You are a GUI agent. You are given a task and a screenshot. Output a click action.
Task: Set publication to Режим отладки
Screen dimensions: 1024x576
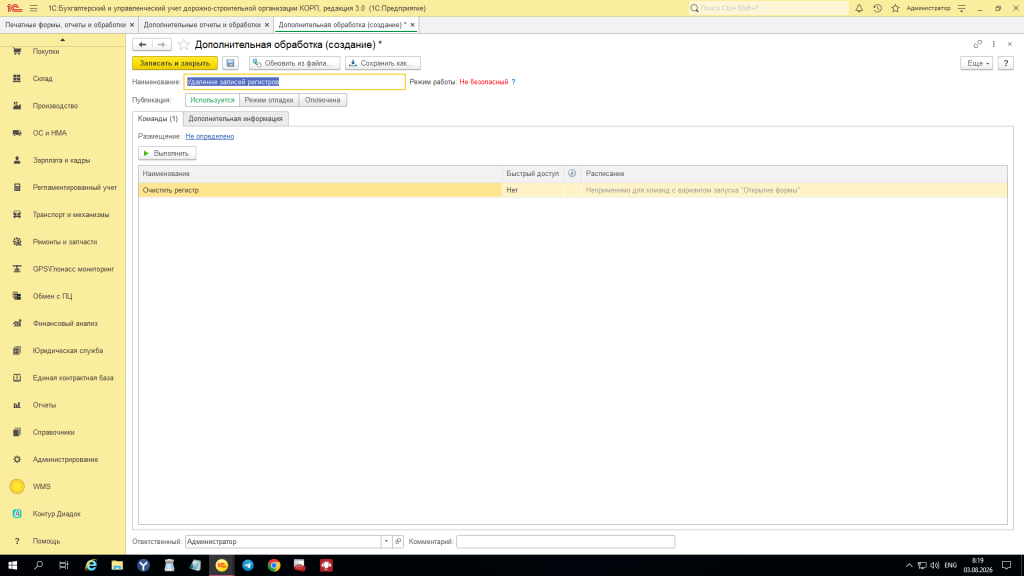(268, 100)
